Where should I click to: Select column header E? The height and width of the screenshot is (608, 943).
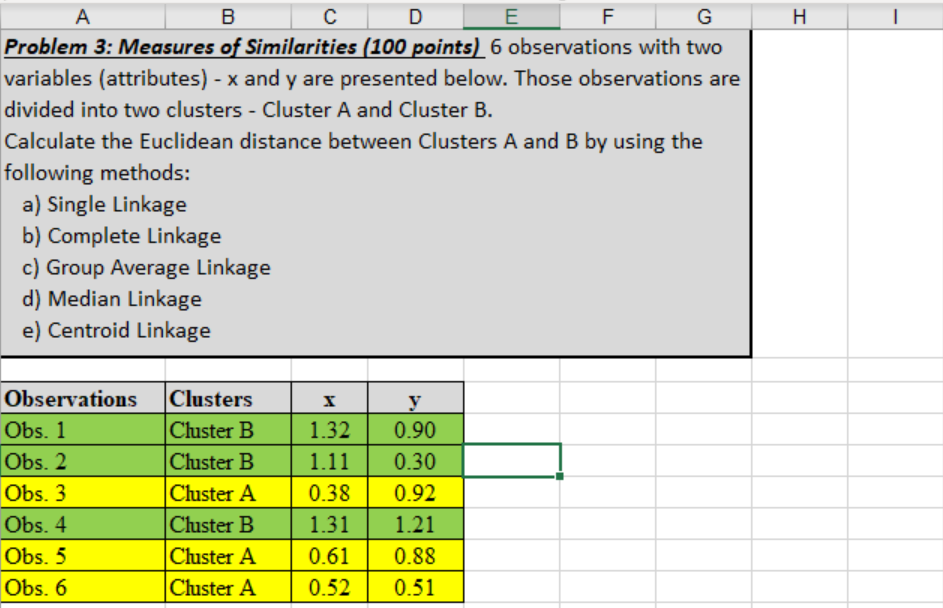[511, 16]
